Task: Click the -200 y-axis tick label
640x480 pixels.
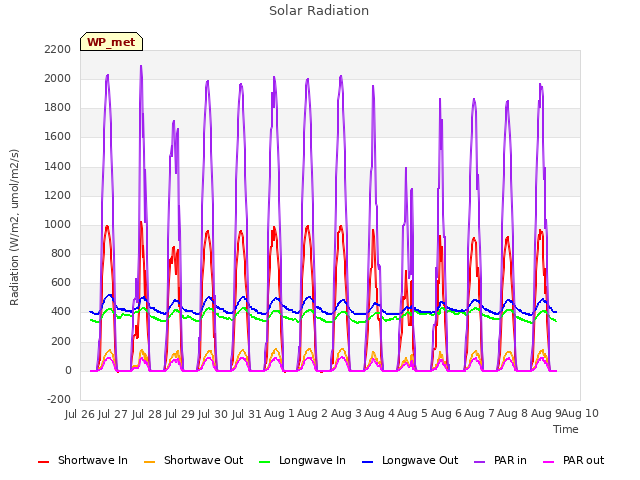Action: (59, 399)
